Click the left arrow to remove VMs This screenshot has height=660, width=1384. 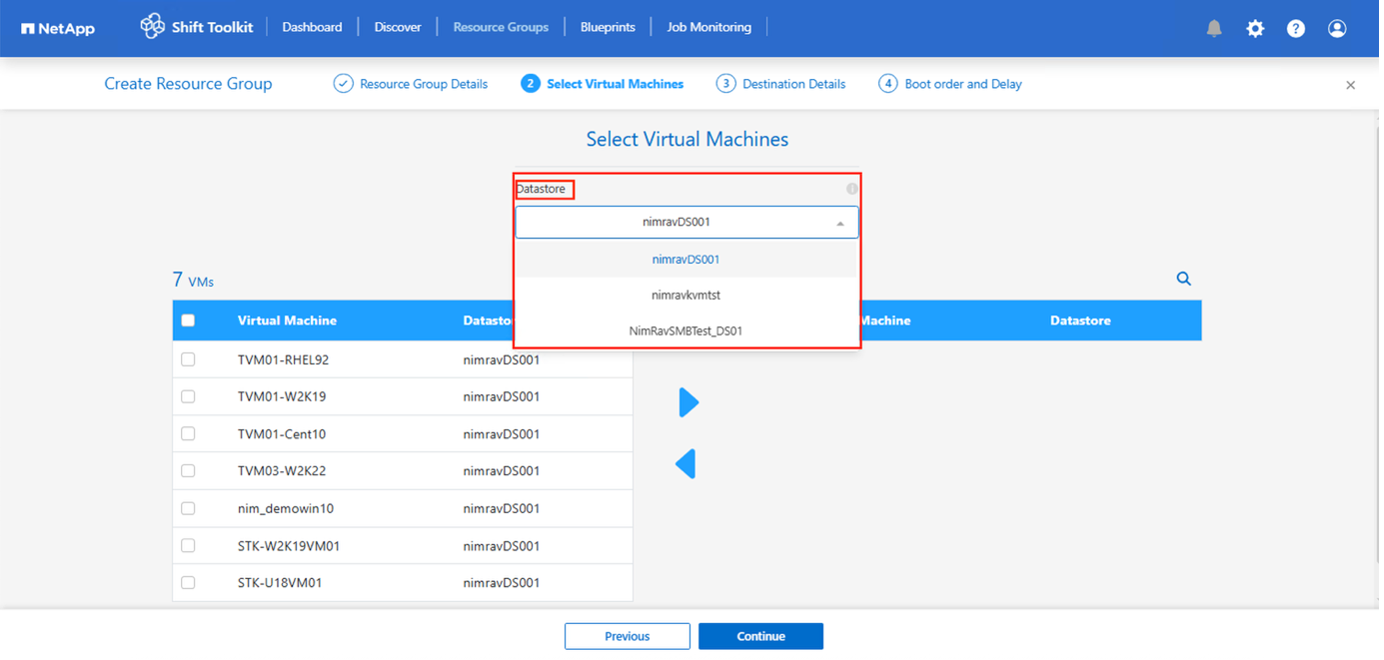pos(686,464)
